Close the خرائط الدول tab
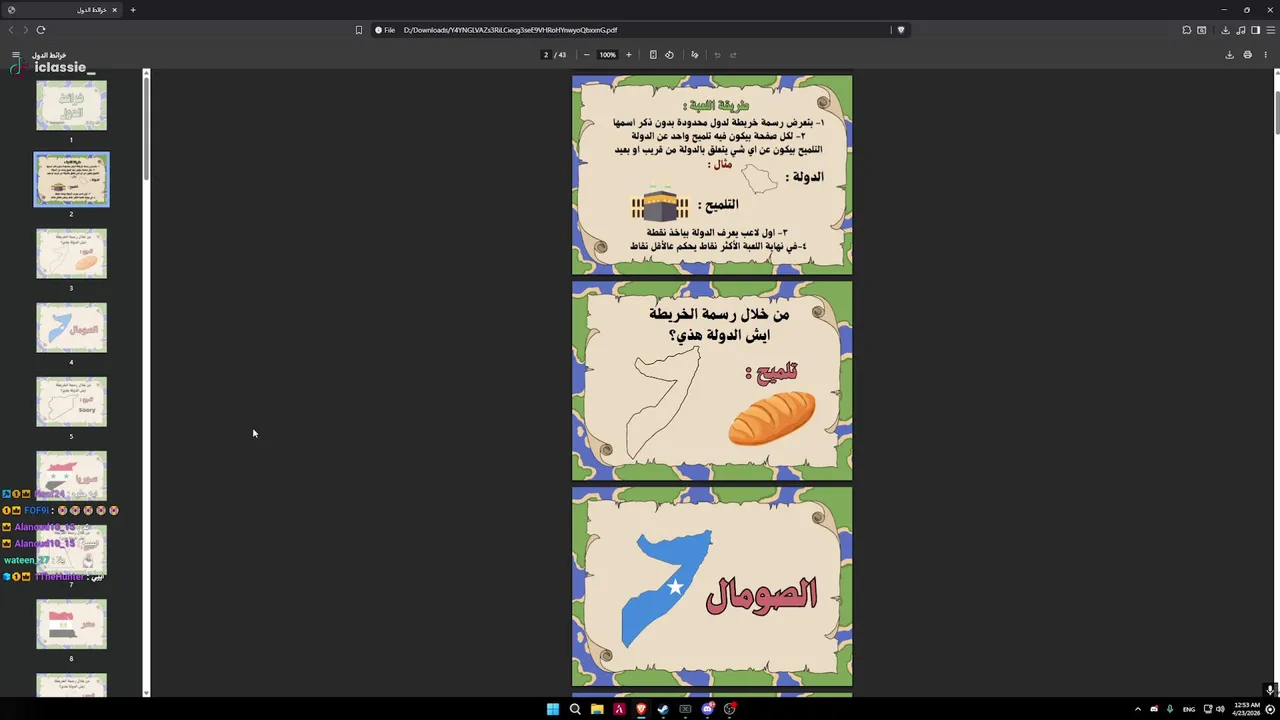This screenshot has height=720, width=1280. (114, 10)
